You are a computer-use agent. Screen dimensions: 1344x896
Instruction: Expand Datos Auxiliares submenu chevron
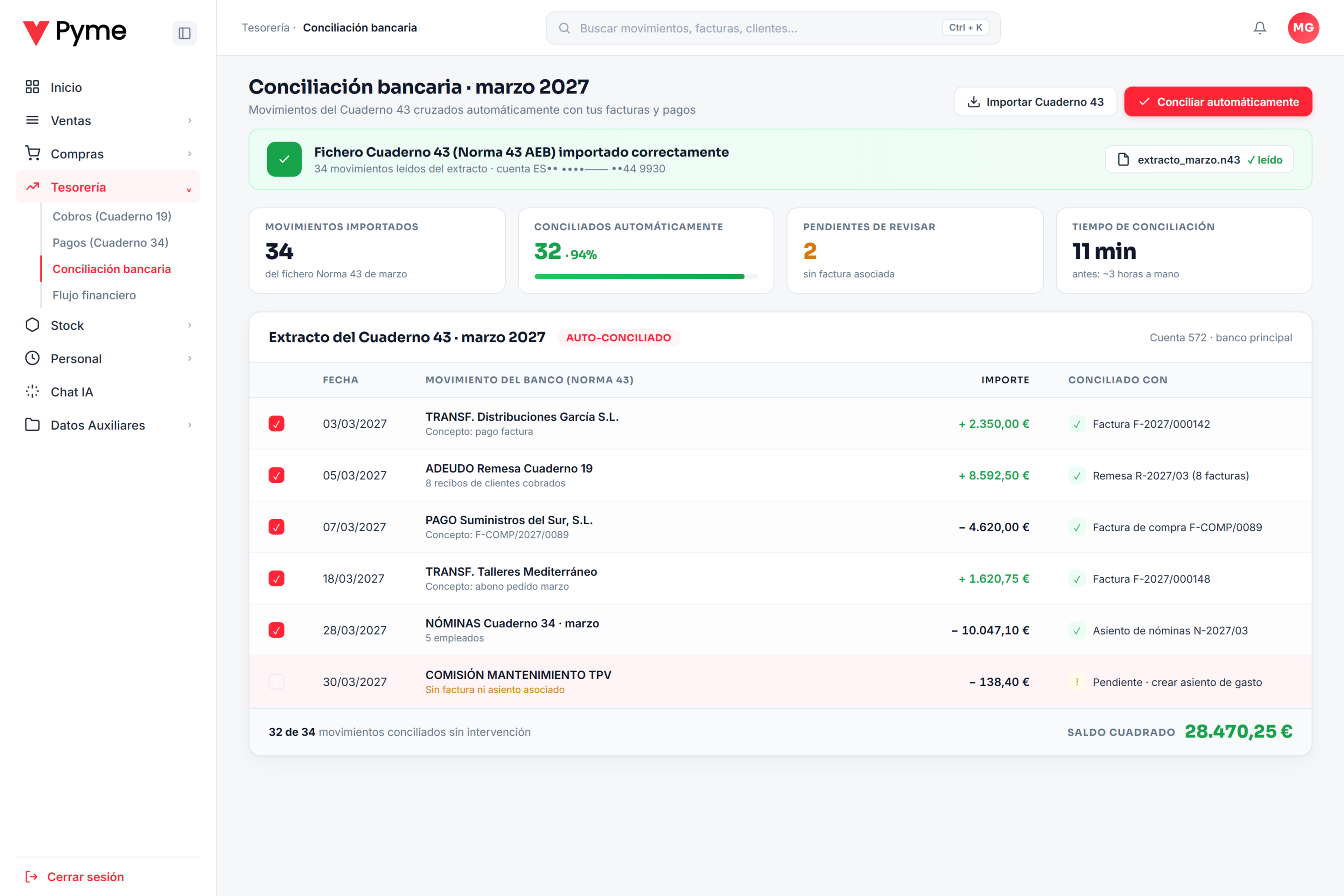pos(190,425)
